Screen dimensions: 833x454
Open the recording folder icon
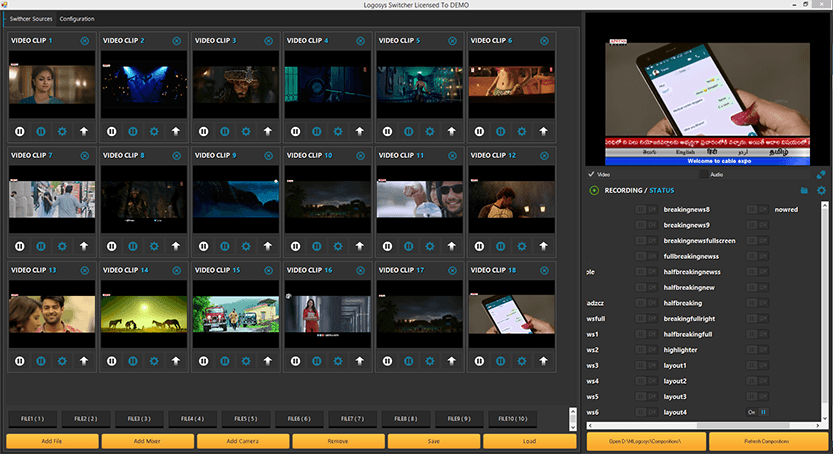pyautogui.click(x=804, y=190)
